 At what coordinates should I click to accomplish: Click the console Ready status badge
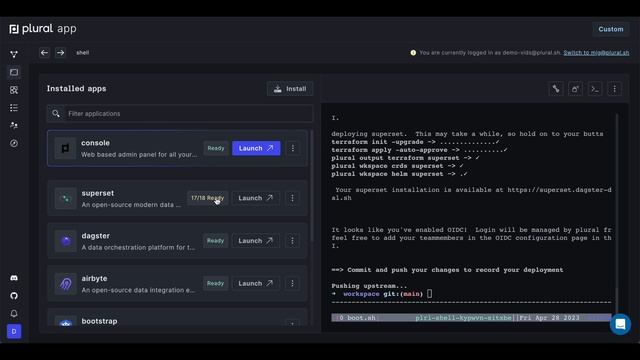click(216, 148)
